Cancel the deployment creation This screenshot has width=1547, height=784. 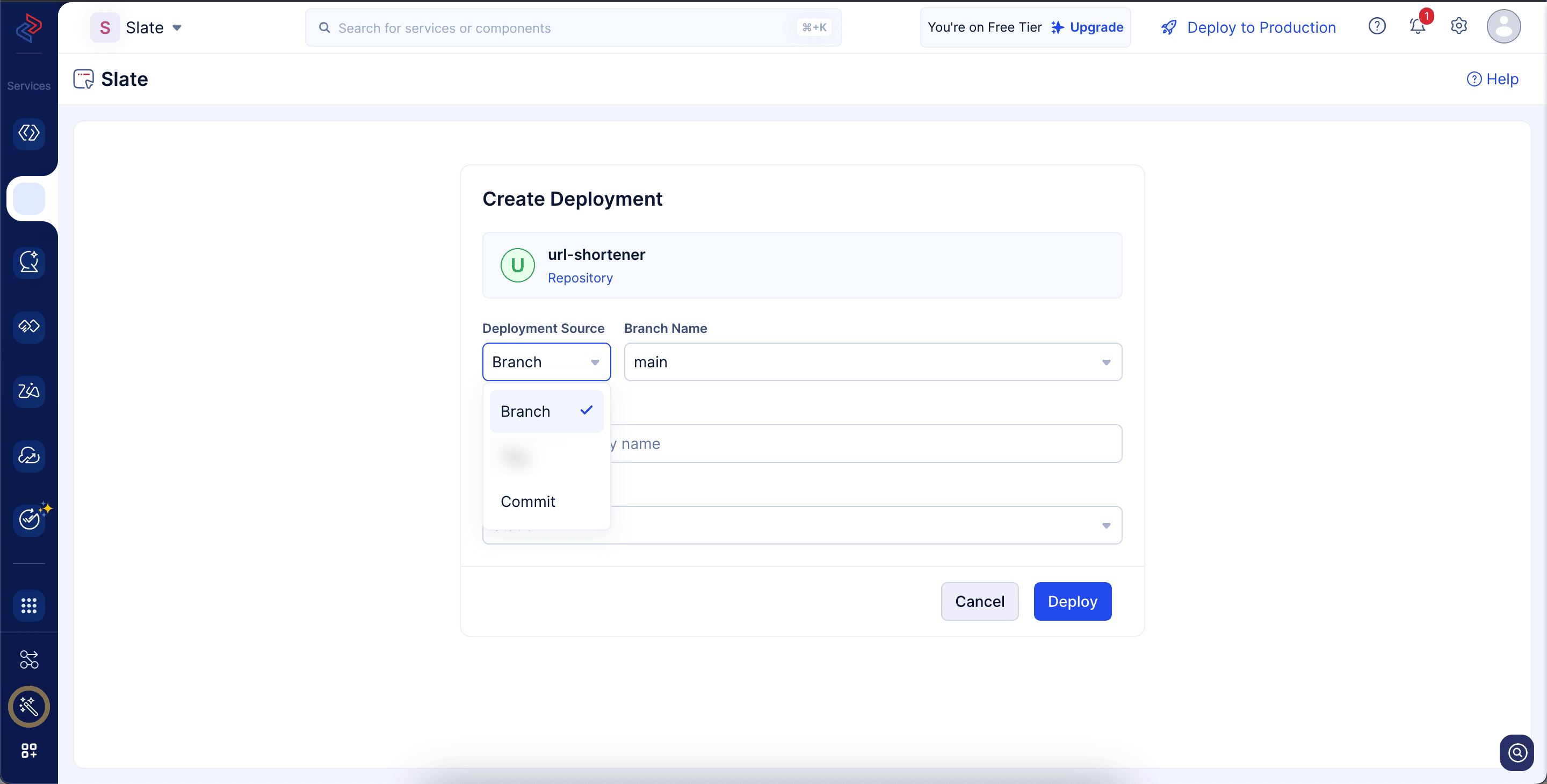[x=979, y=601]
